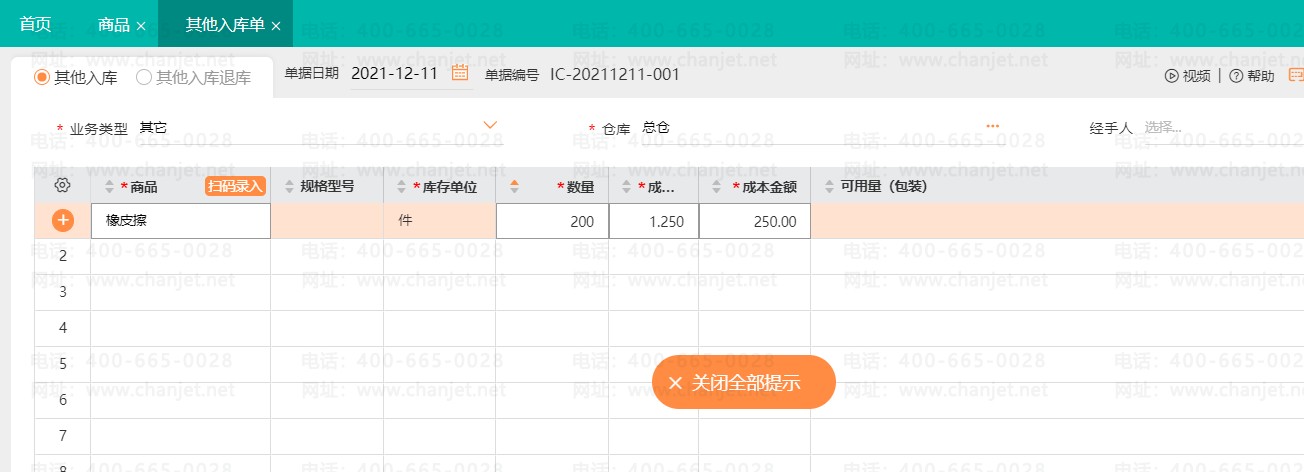Image resolution: width=1304 pixels, height=472 pixels.
Task: Select 其他入库退库 radio option
Action: 143,77
